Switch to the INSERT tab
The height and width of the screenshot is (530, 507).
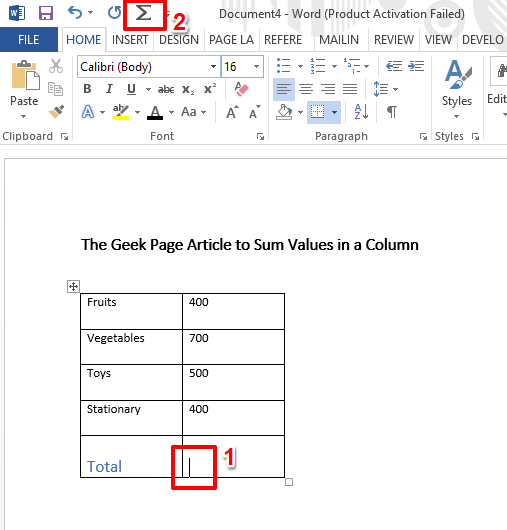130,40
